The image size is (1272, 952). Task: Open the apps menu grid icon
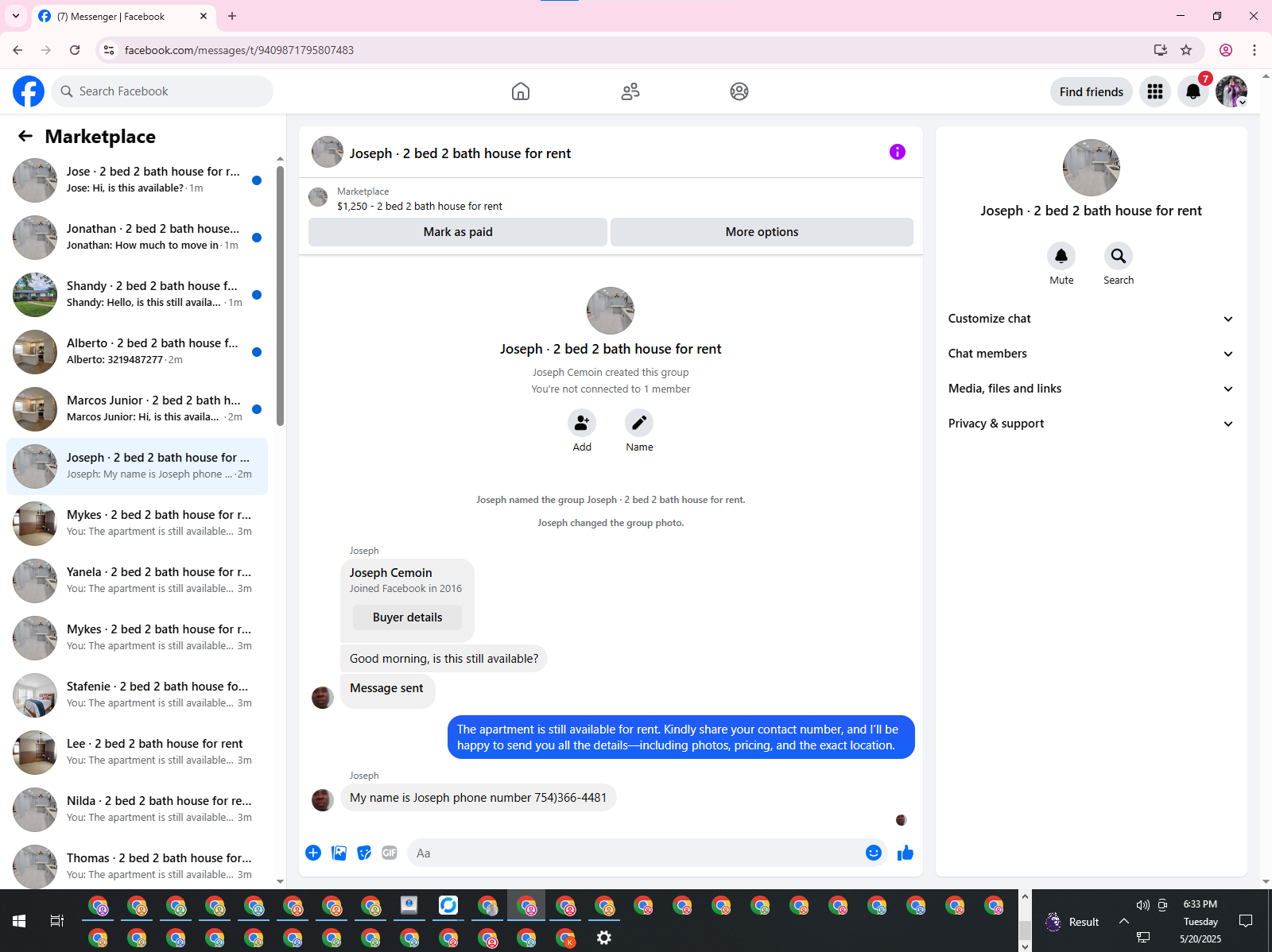(1155, 91)
